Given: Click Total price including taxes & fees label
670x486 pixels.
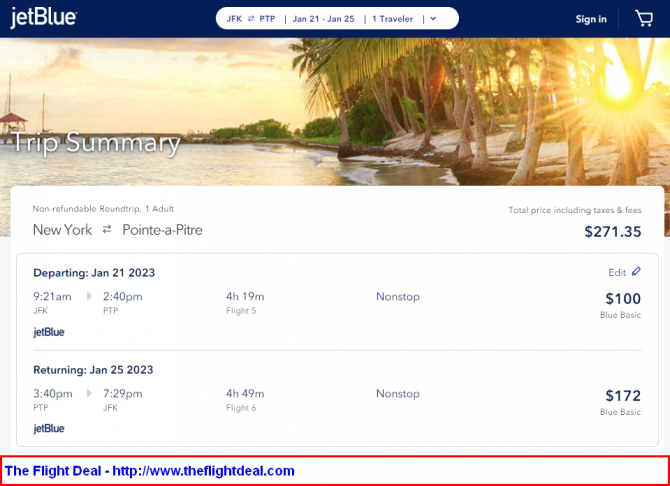Looking at the screenshot, I should tap(575, 210).
